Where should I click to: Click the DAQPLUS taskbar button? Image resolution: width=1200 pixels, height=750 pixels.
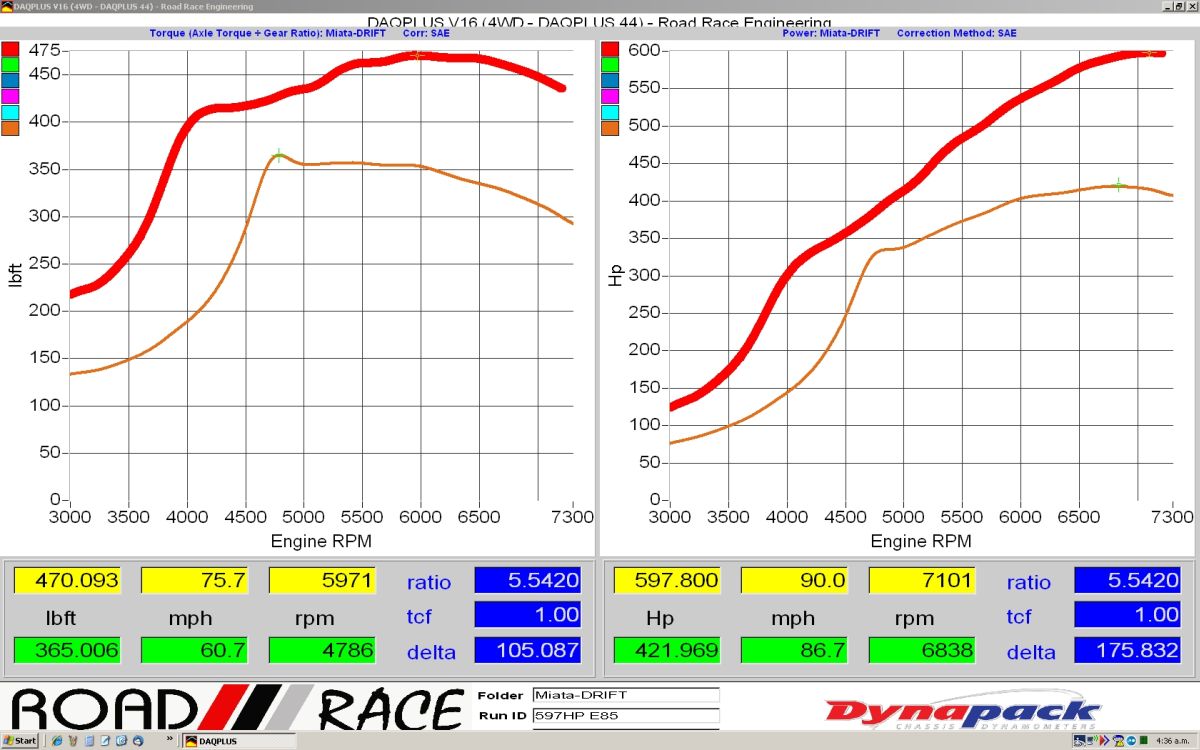[x=239, y=741]
